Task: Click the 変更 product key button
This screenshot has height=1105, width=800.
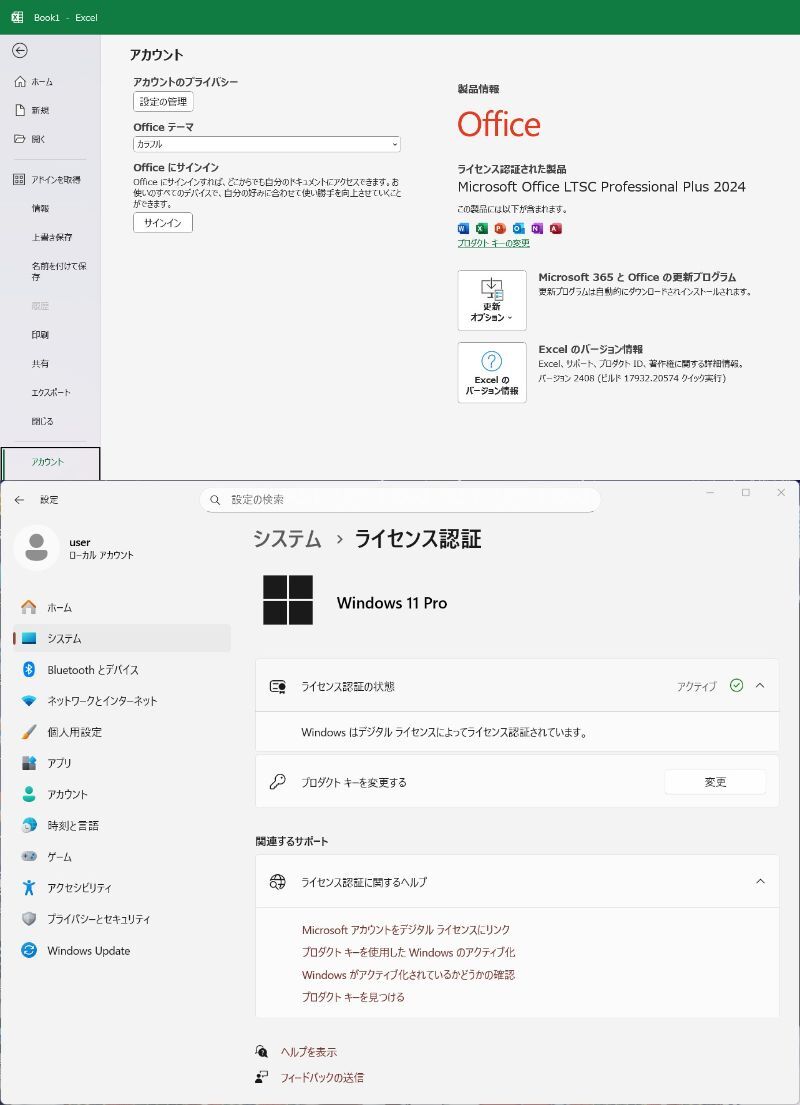Action: pos(715,782)
